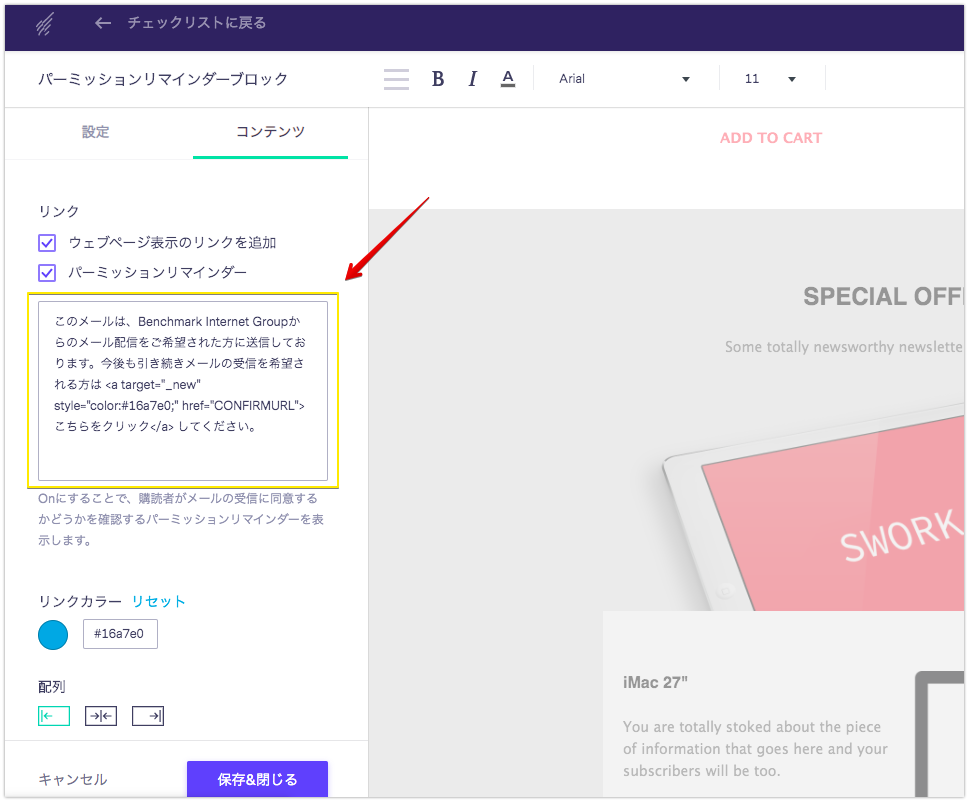
Task: Click the line alignment icon beside Bold
Action: 396,78
